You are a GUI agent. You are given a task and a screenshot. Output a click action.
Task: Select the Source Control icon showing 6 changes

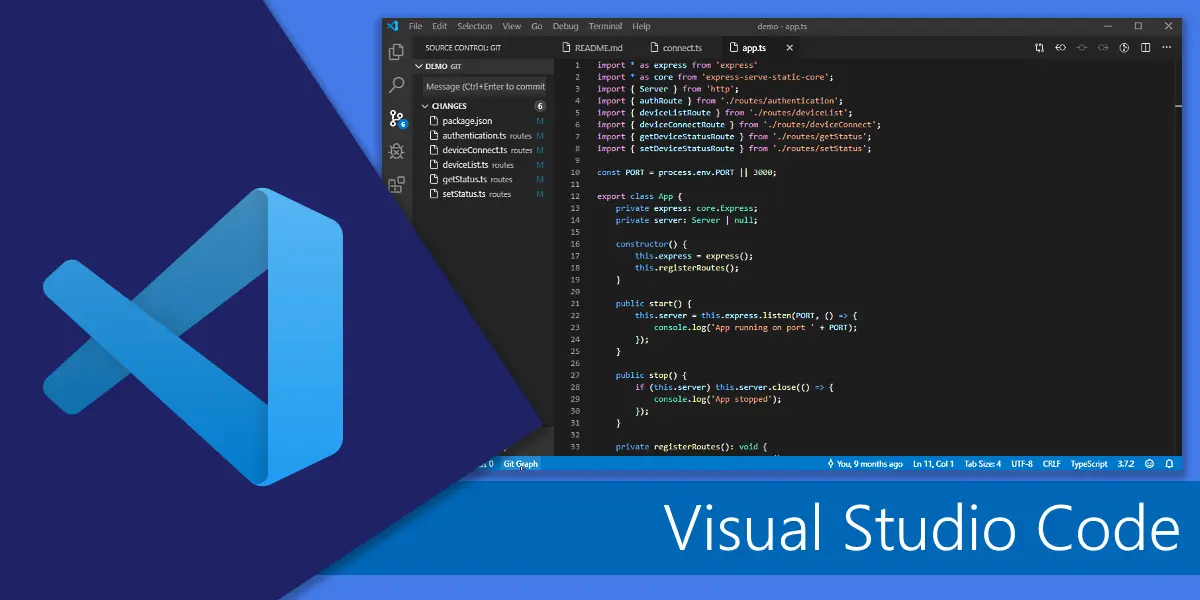click(396, 120)
